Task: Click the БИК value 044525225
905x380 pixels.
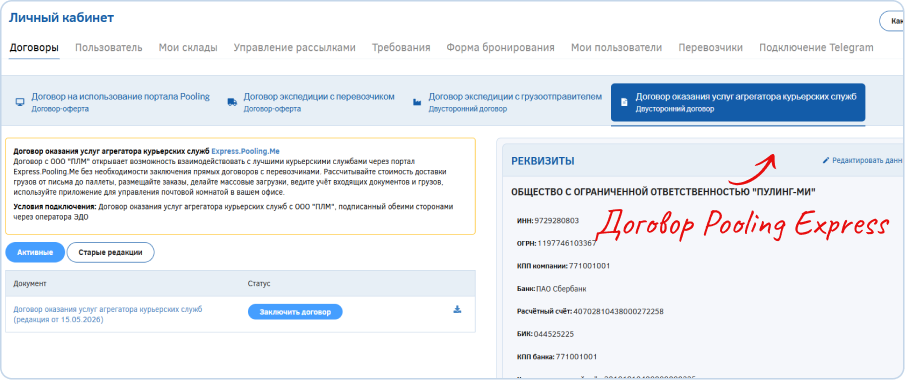Action: point(555,334)
